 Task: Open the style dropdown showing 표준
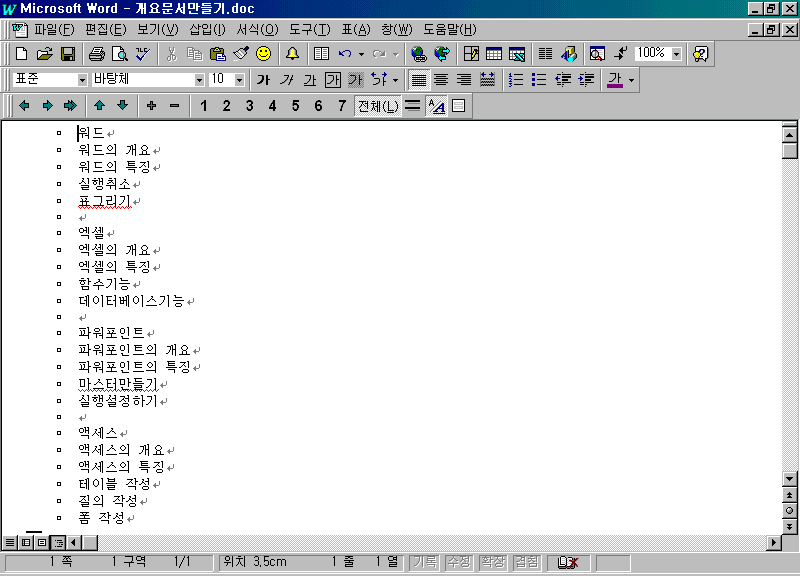(82, 80)
